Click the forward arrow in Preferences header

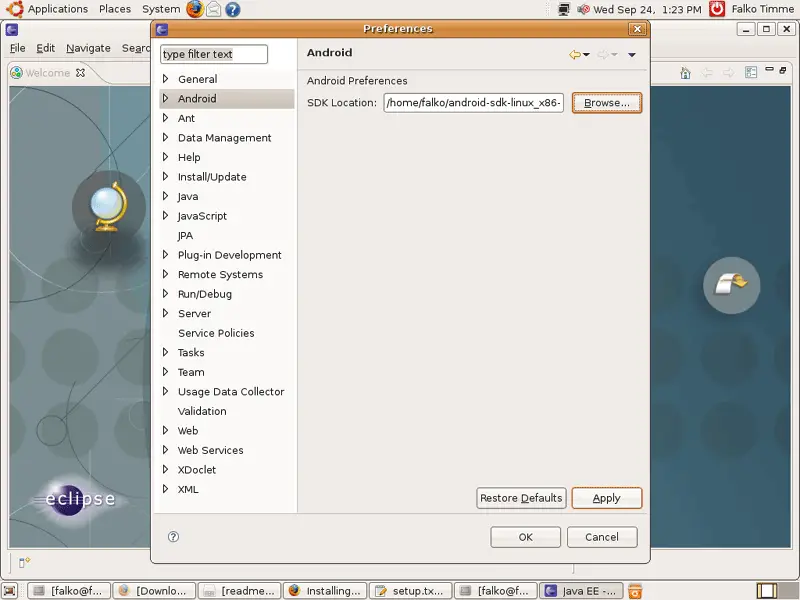[x=603, y=55]
